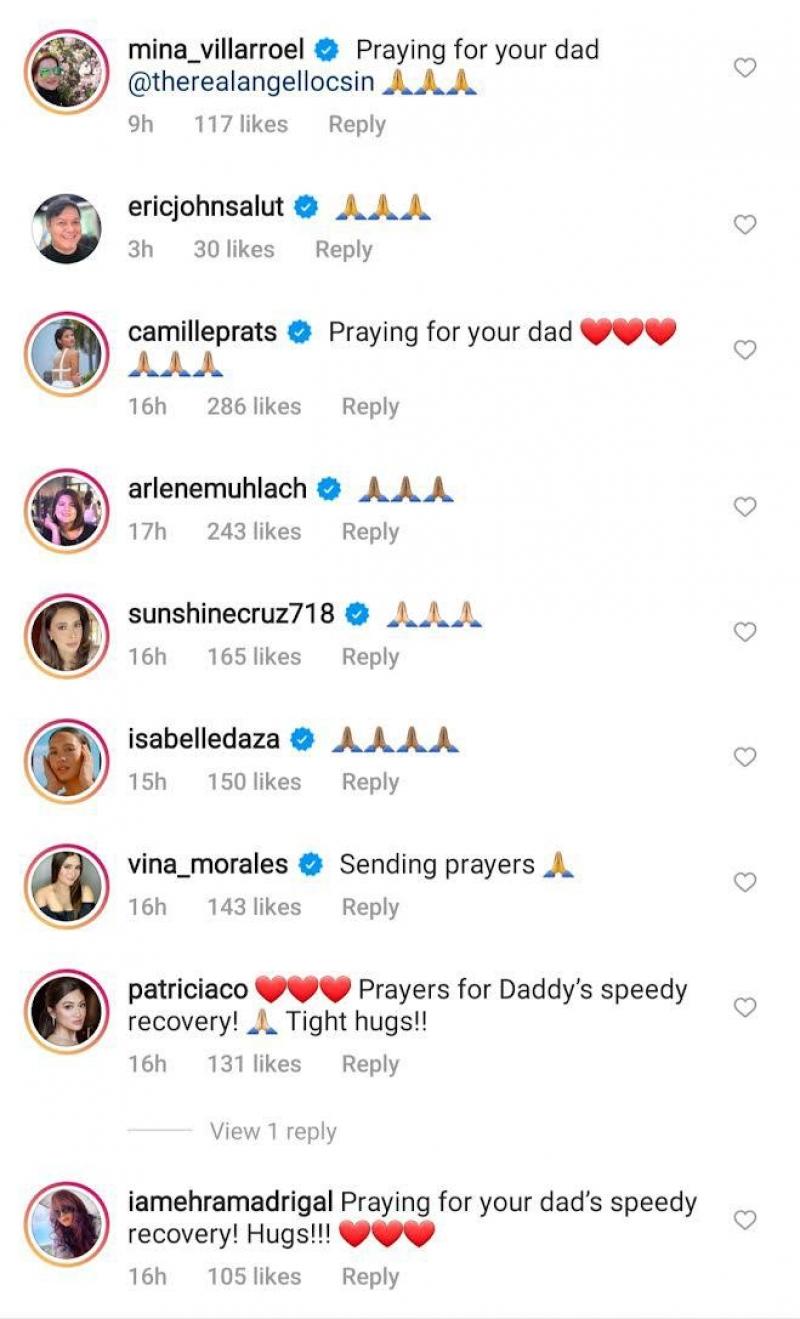This screenshot has height=1319, width=800.
Task: Heart patriciaco's speedy recovery comment
Action: coord(745,1007)
